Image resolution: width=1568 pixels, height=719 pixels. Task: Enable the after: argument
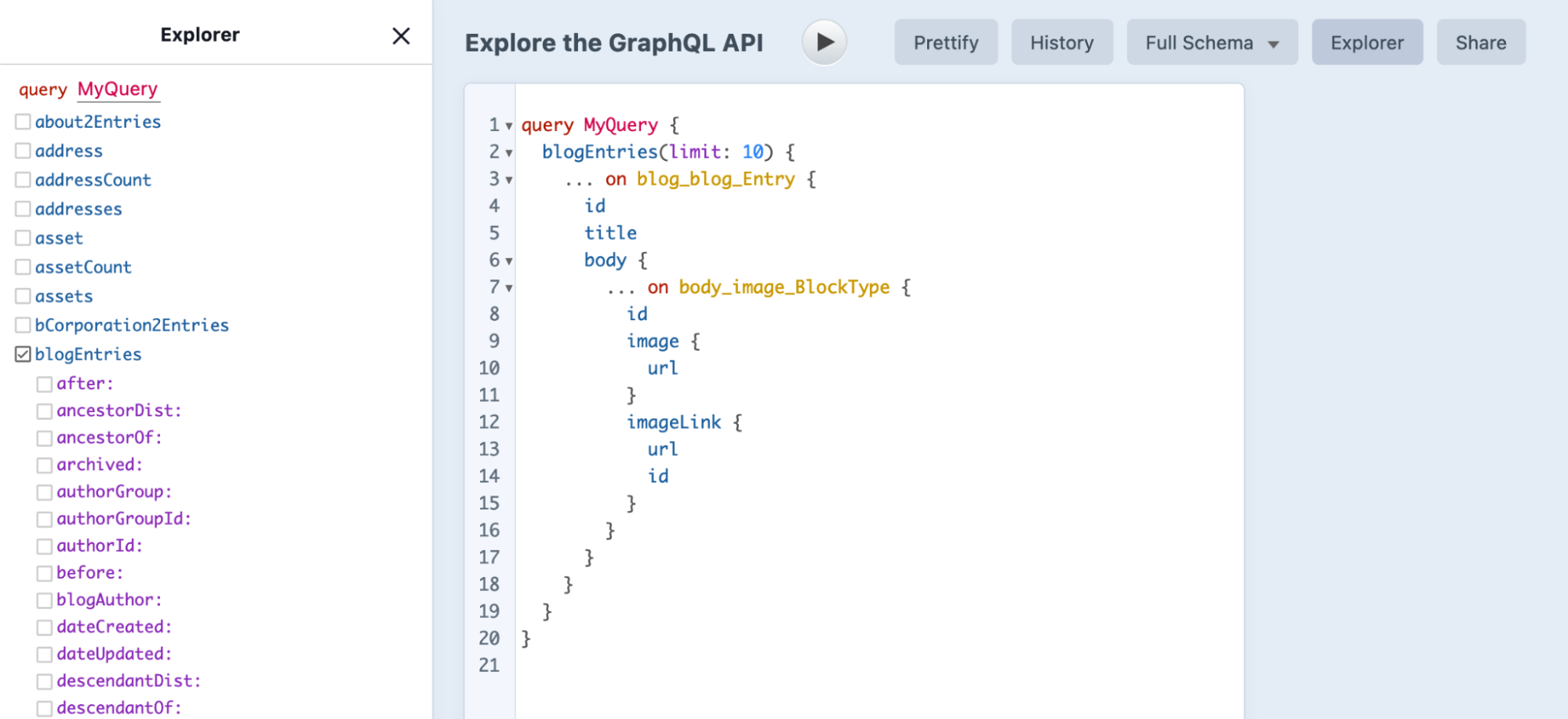click(x=45, y=384)
